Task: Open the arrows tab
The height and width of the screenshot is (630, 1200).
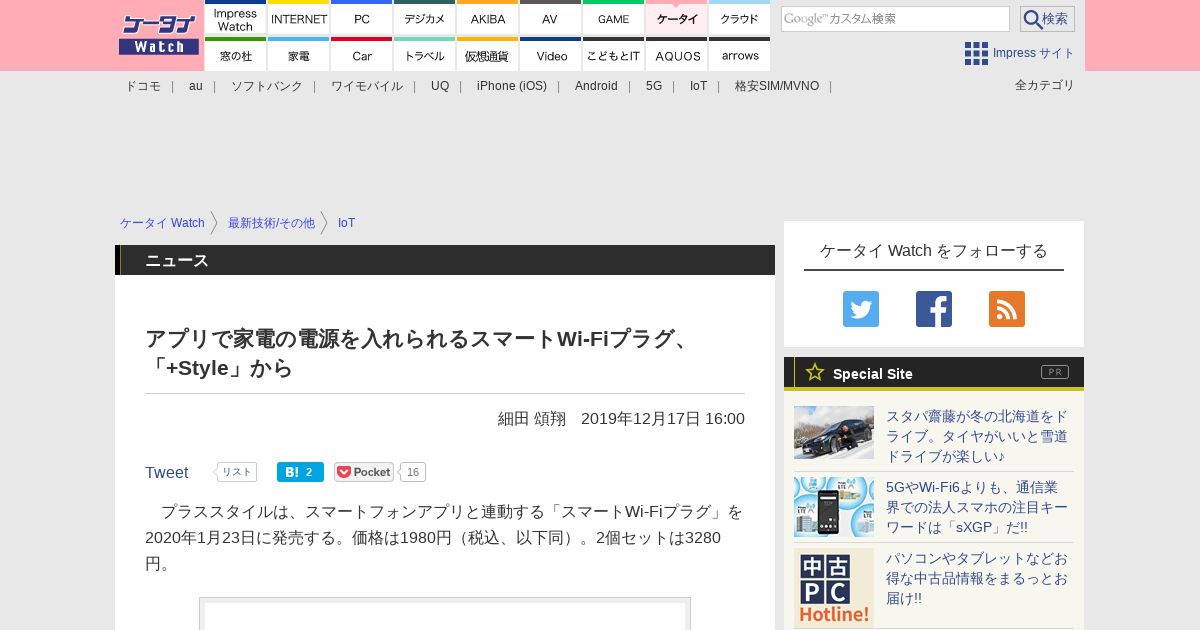Action: [740, 55]
